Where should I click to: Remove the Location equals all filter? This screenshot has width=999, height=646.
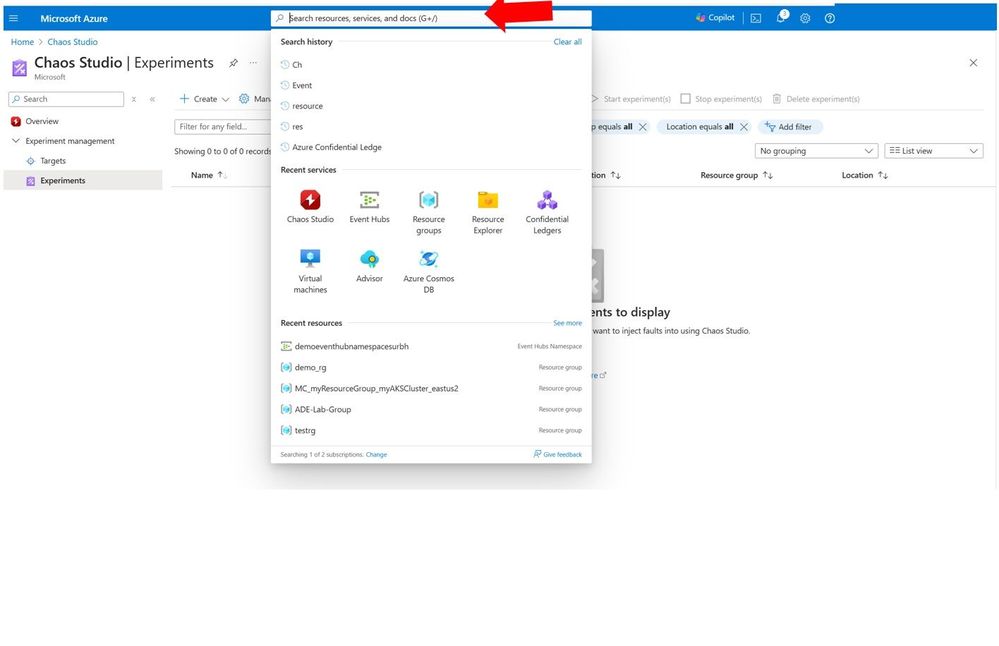[744, 127]
